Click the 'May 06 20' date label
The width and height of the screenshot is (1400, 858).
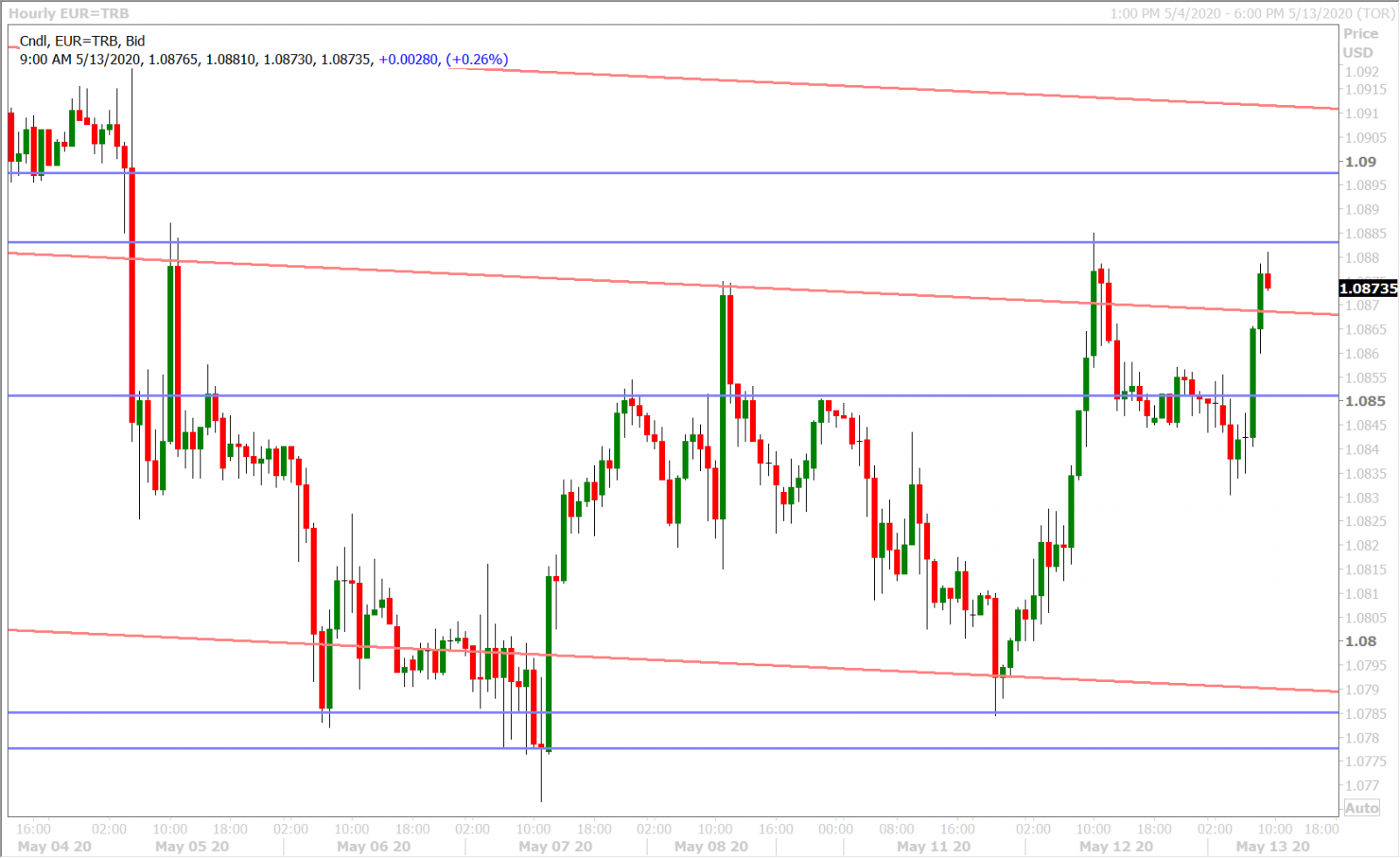click(x=374, y=847)
